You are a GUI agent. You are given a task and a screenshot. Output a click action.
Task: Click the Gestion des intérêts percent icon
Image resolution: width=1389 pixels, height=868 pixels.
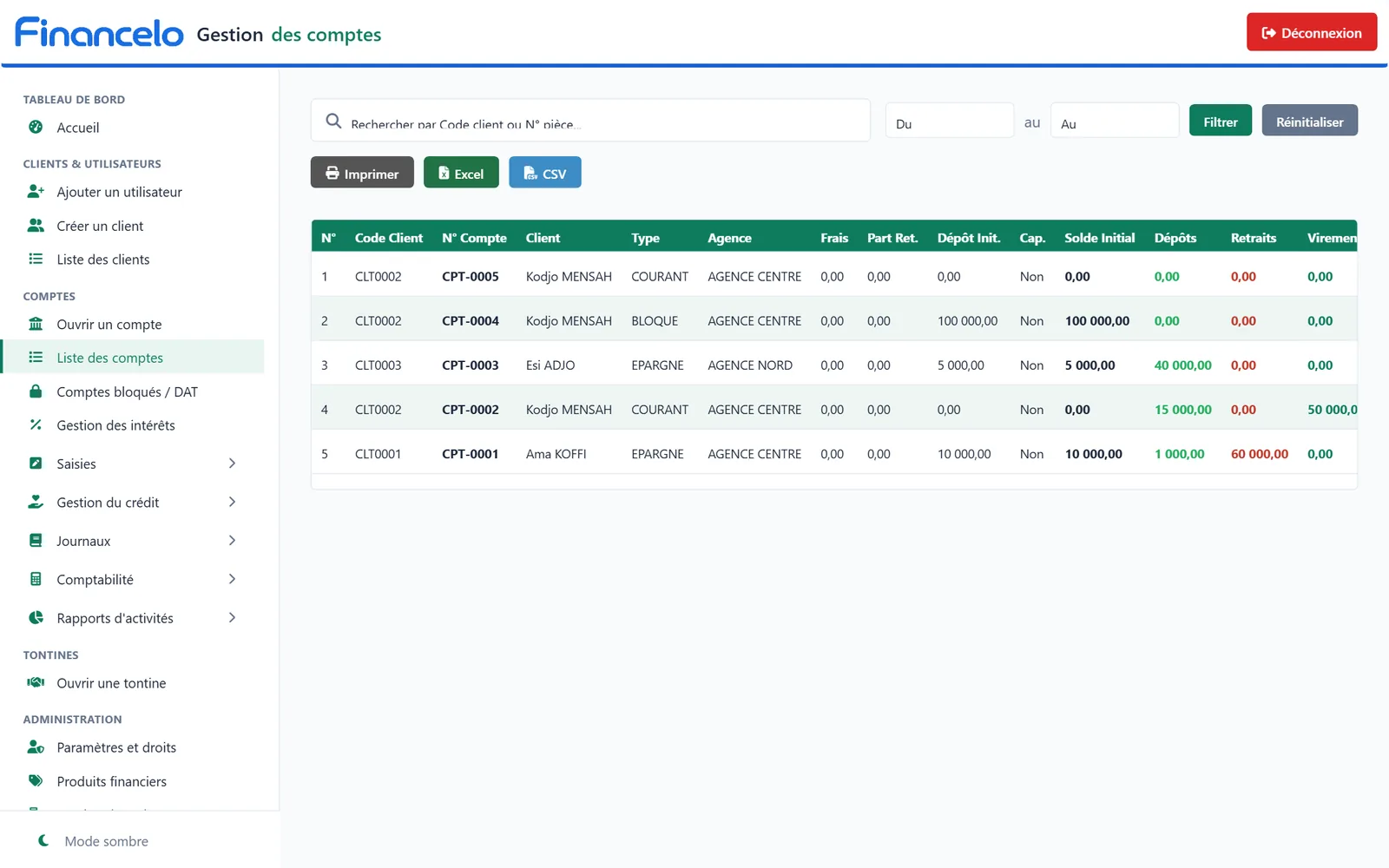pyautogui.click(x=36, y=424)
